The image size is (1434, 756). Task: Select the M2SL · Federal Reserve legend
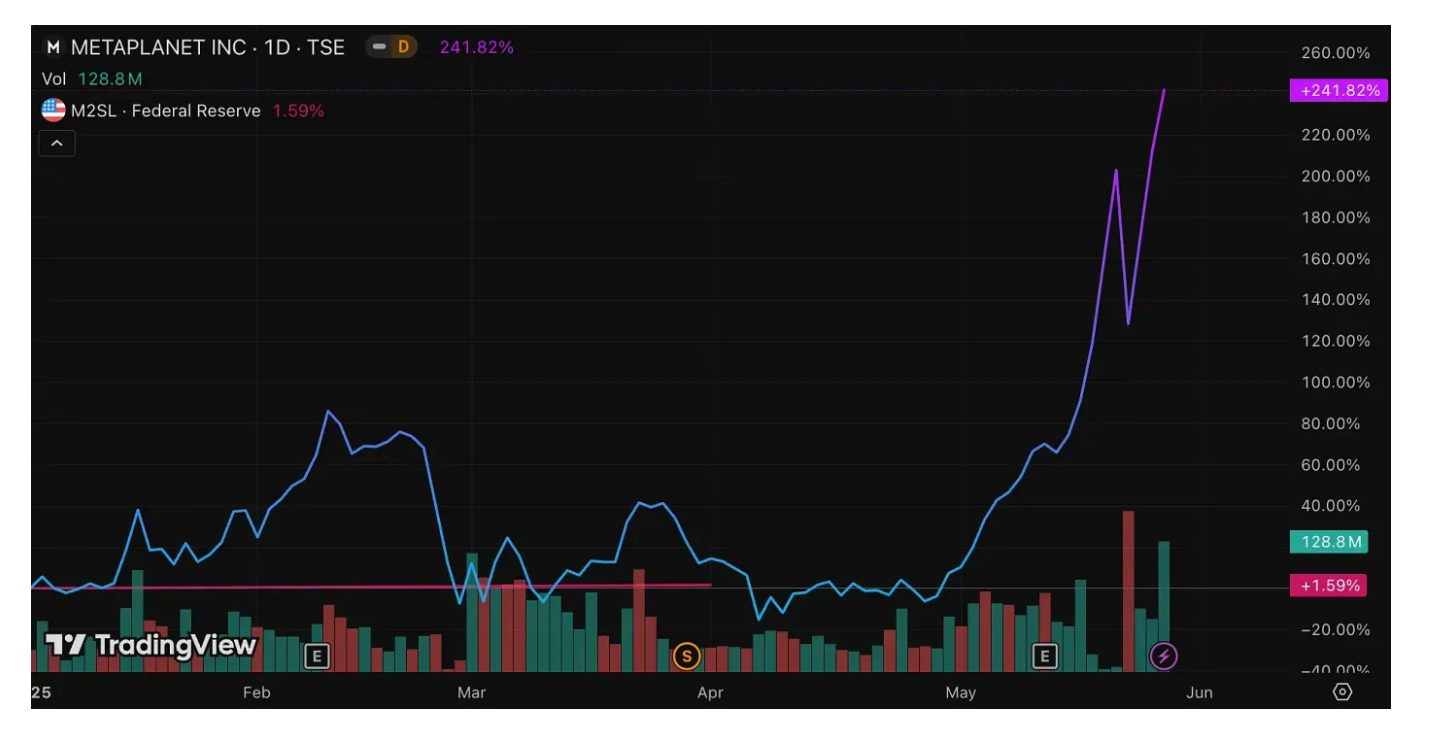pyautogui.click(x=165, y=111)
